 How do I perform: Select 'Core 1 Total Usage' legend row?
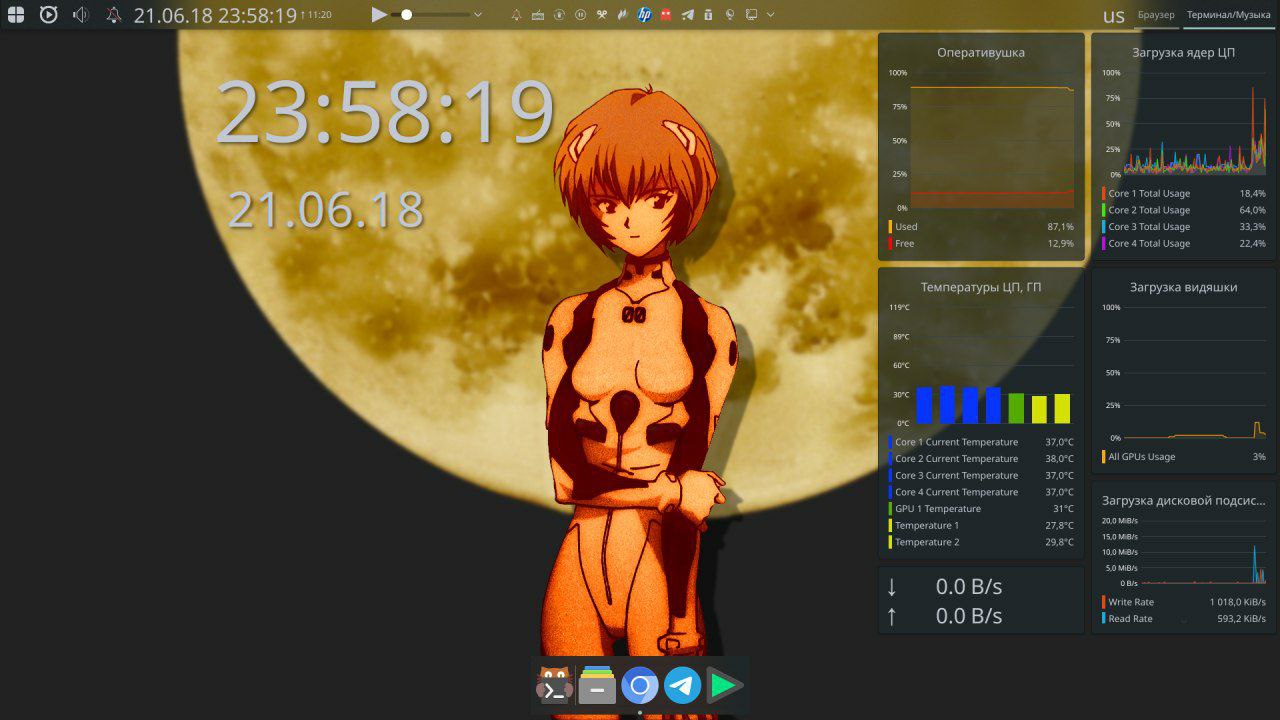[1184, 193]
